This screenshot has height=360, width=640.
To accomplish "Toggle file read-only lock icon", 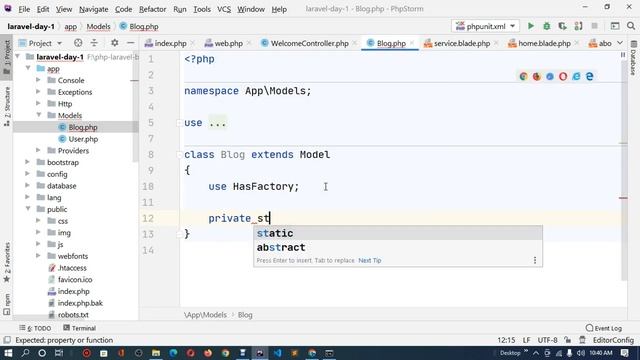I will click(x=567, y=340).
